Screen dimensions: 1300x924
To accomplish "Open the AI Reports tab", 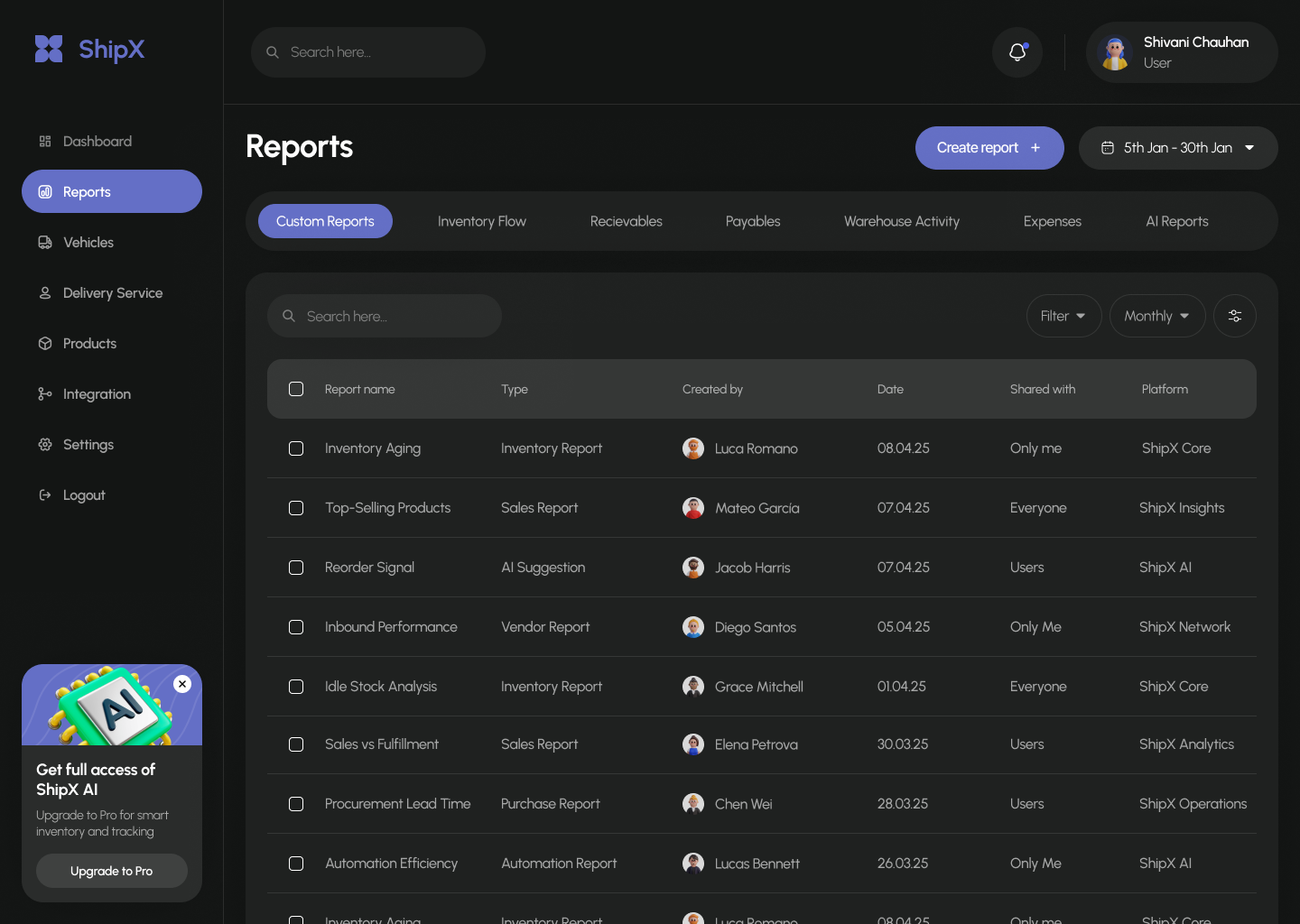I will point(1176,221).
